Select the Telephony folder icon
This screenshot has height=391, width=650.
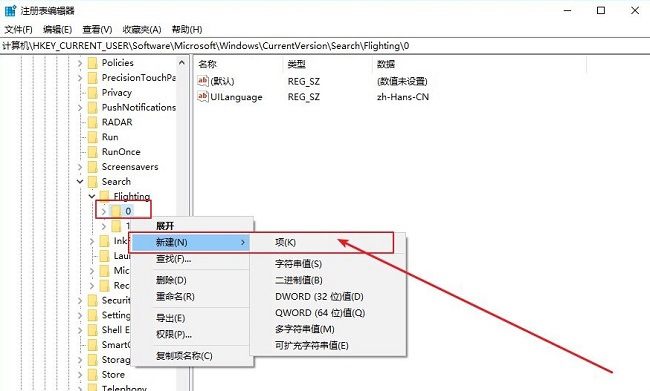(x=93, y=388)
